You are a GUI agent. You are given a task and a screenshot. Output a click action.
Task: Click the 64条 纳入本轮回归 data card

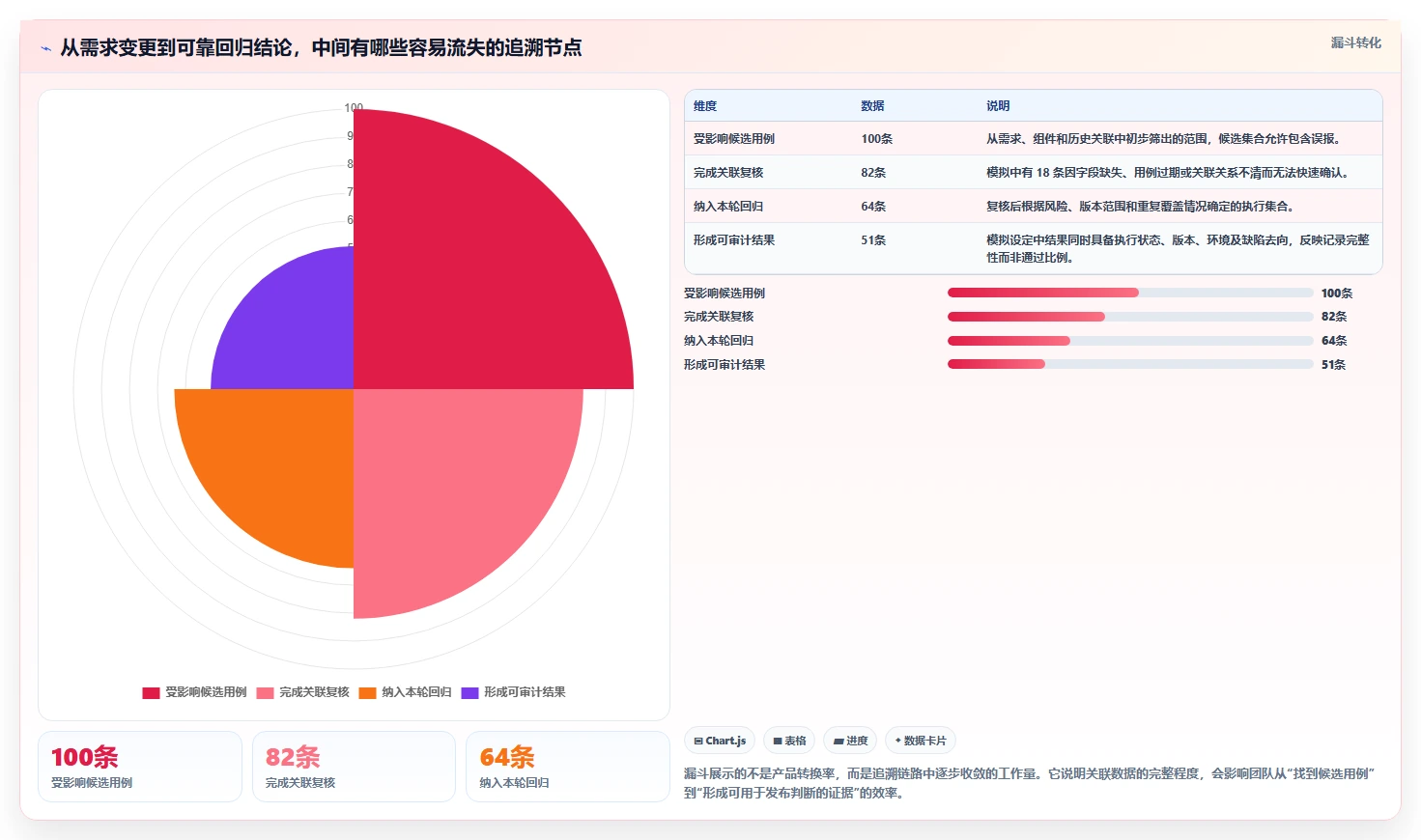tap(568, 767)
